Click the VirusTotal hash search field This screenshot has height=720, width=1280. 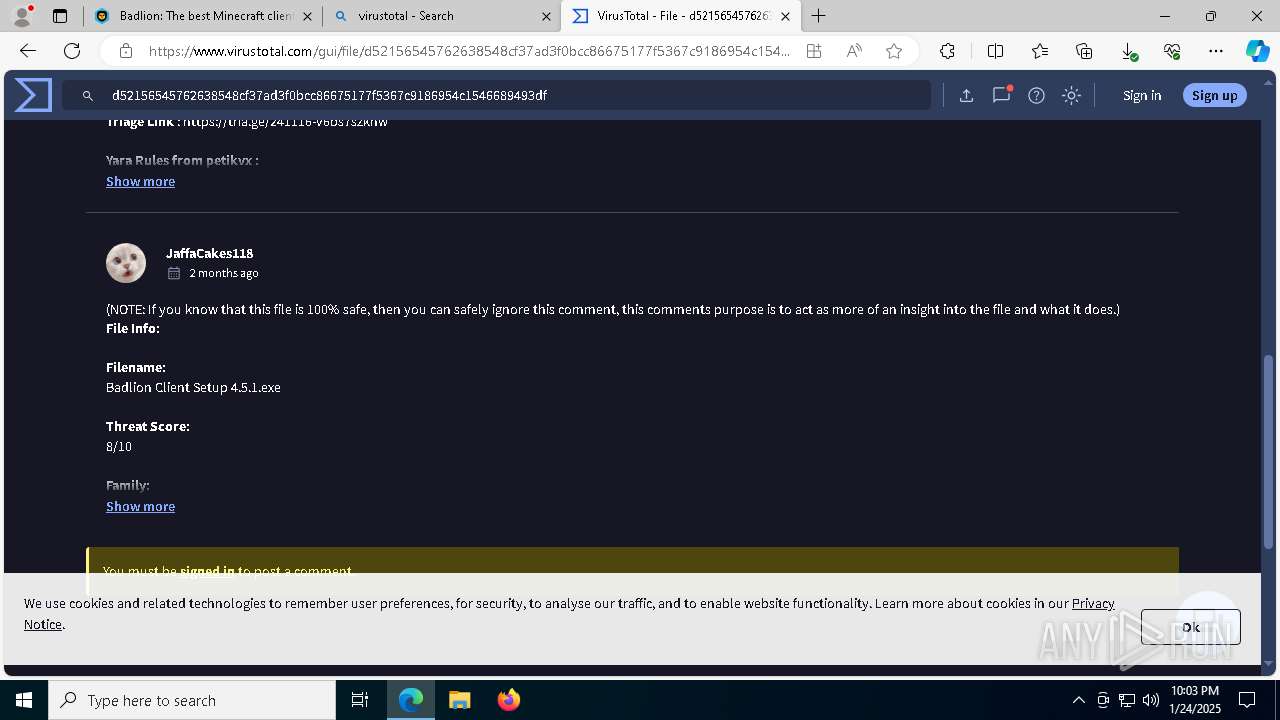click(x=497, y=95)
